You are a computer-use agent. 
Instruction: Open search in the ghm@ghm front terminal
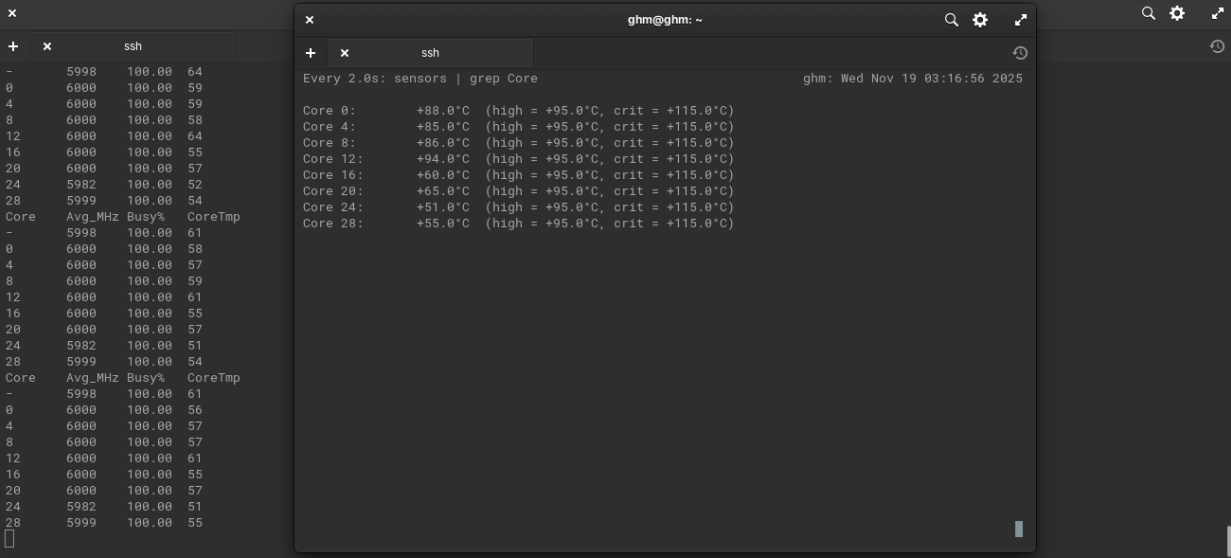951,20
